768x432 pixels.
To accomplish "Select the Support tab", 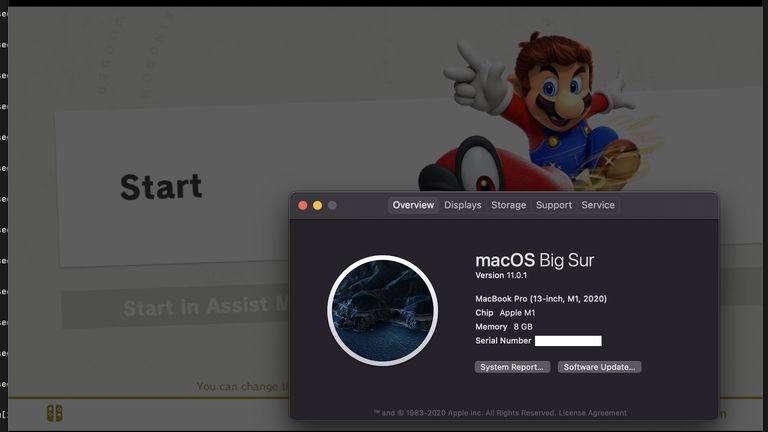I will 553,205.
